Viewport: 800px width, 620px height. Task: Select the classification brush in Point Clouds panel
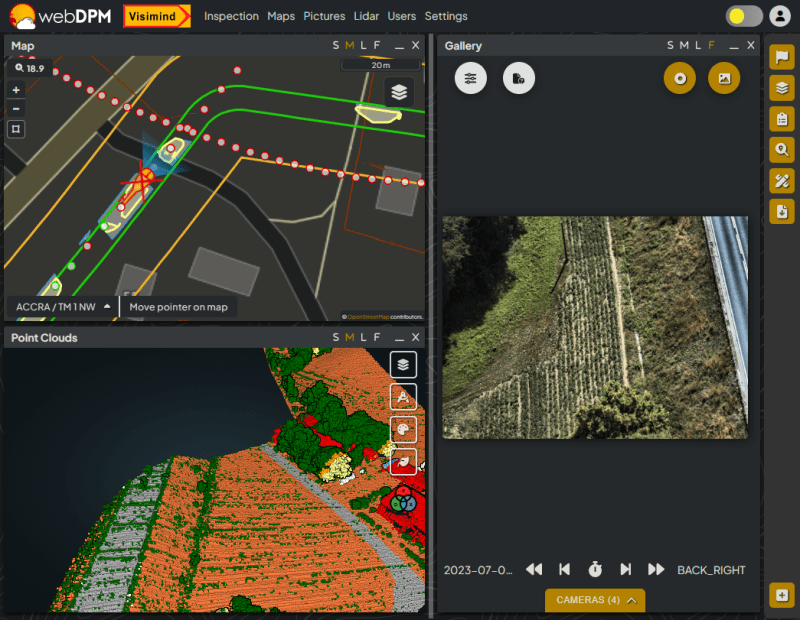pyautogui.click(x=402, y=460)
